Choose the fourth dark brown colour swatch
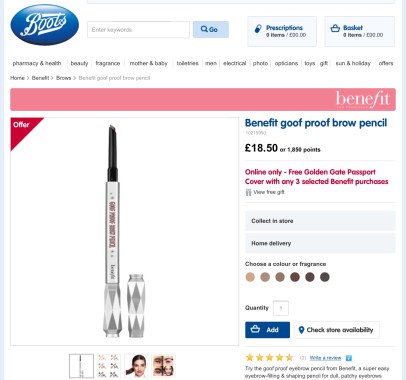 [x=295, y=277]
